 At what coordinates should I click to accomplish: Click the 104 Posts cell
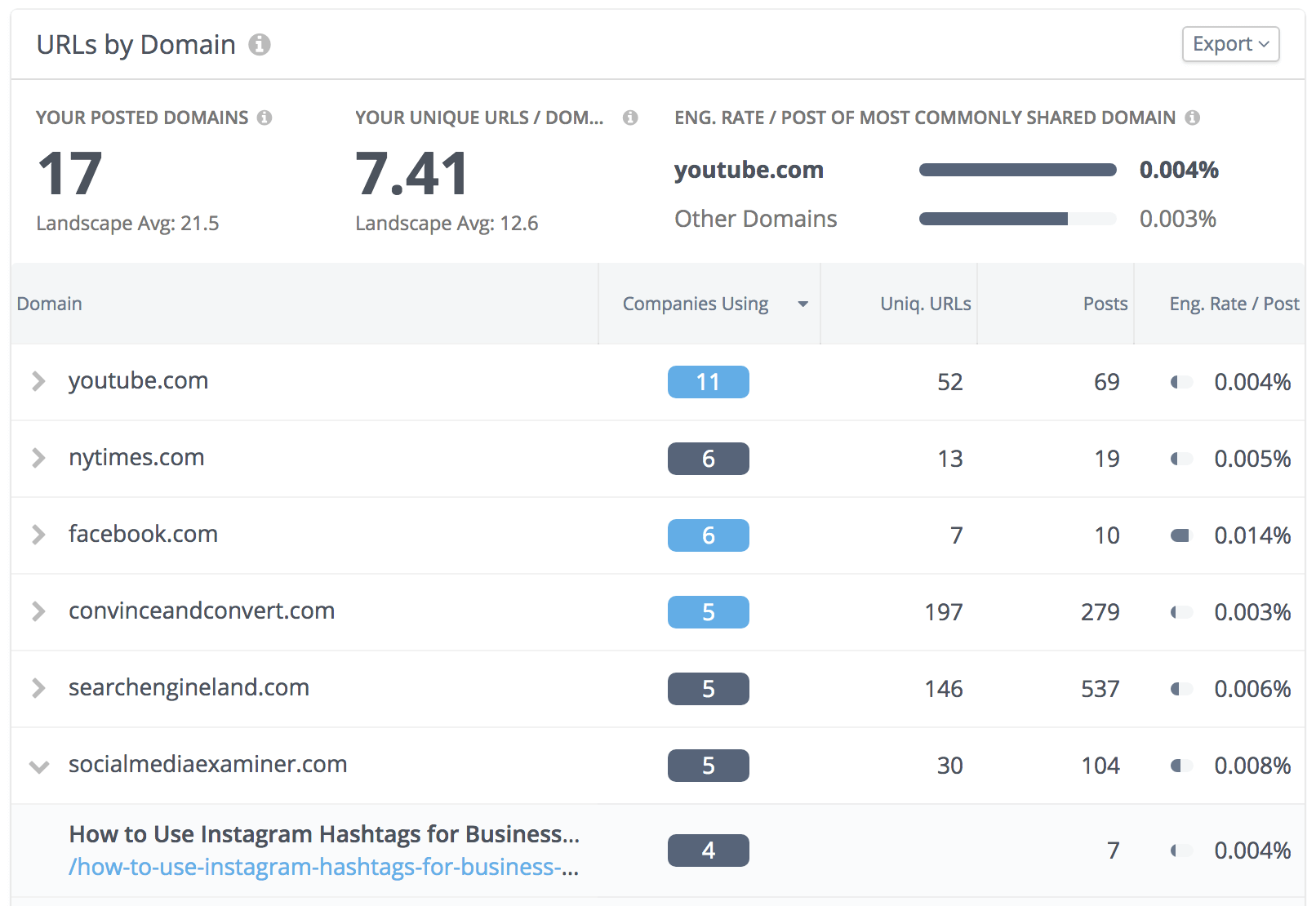pos(1100,766)
